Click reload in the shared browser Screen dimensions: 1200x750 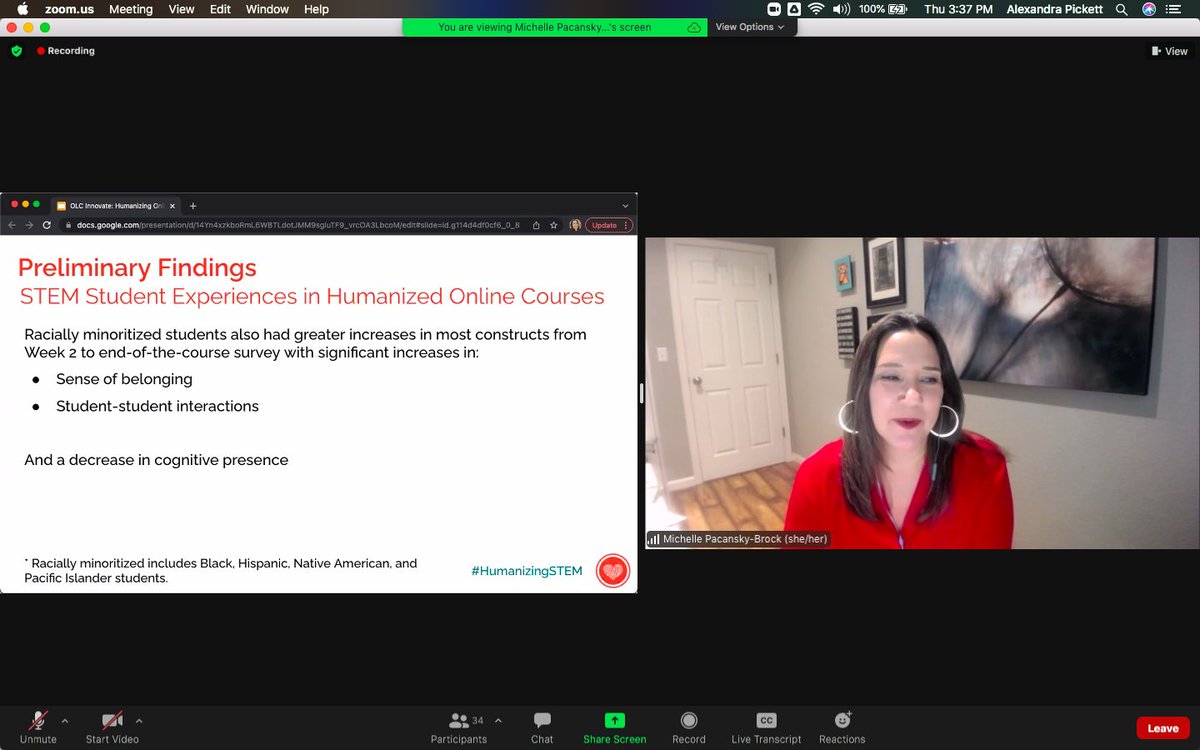click(x=46, y=225)
